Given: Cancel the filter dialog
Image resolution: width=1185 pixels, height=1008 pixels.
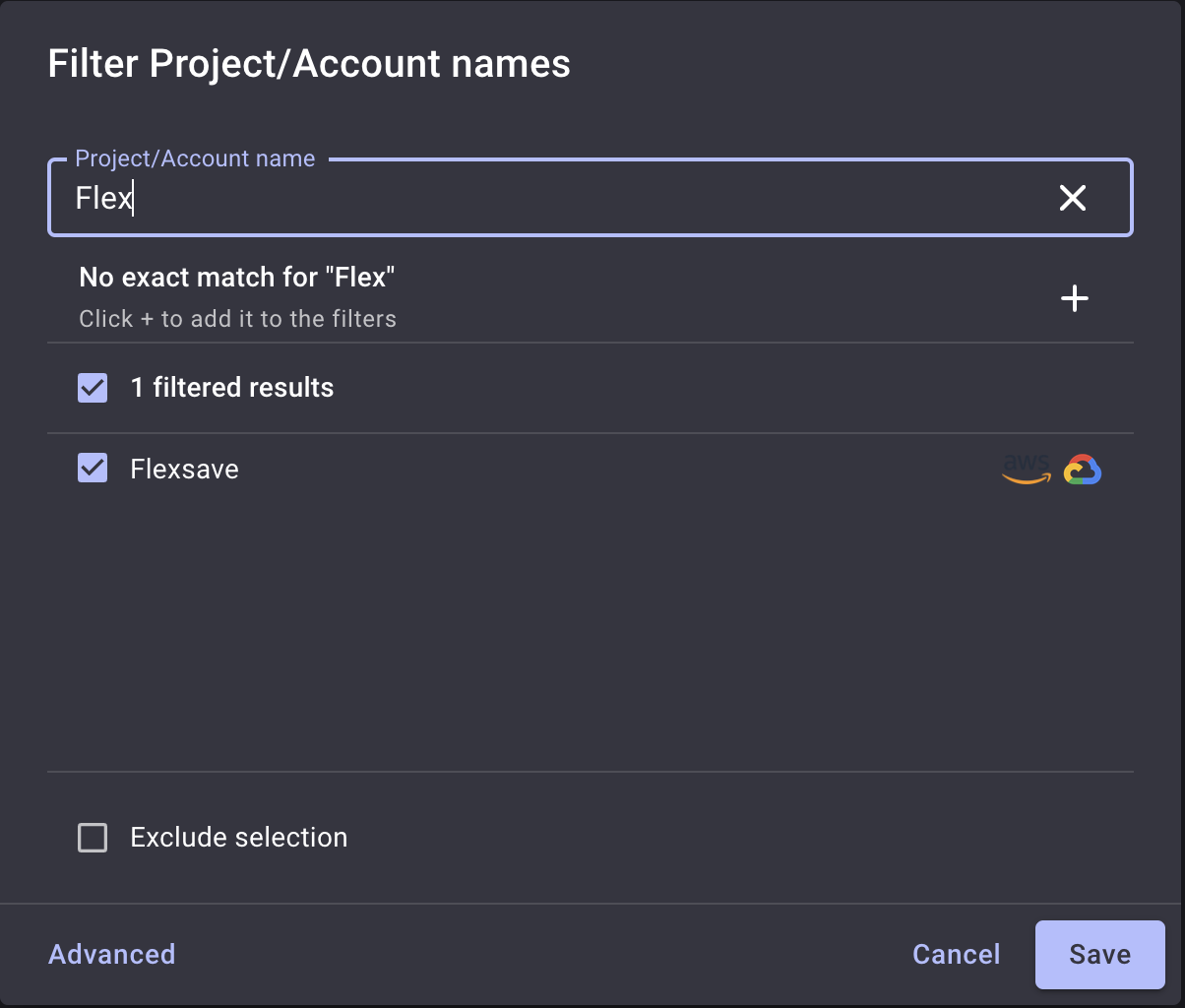Looking at the screenshot, I should [956, 954].
